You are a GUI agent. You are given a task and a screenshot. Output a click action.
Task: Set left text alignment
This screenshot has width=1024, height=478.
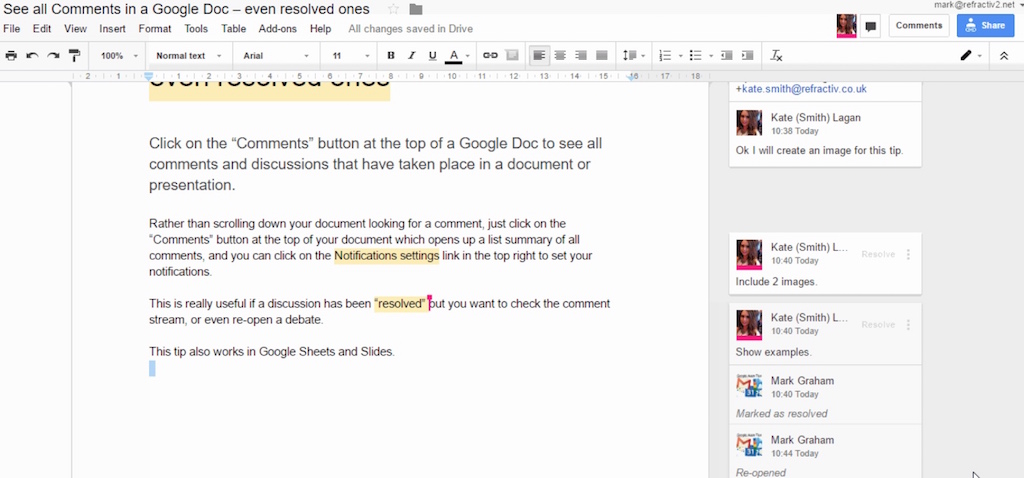pos(539,56)
